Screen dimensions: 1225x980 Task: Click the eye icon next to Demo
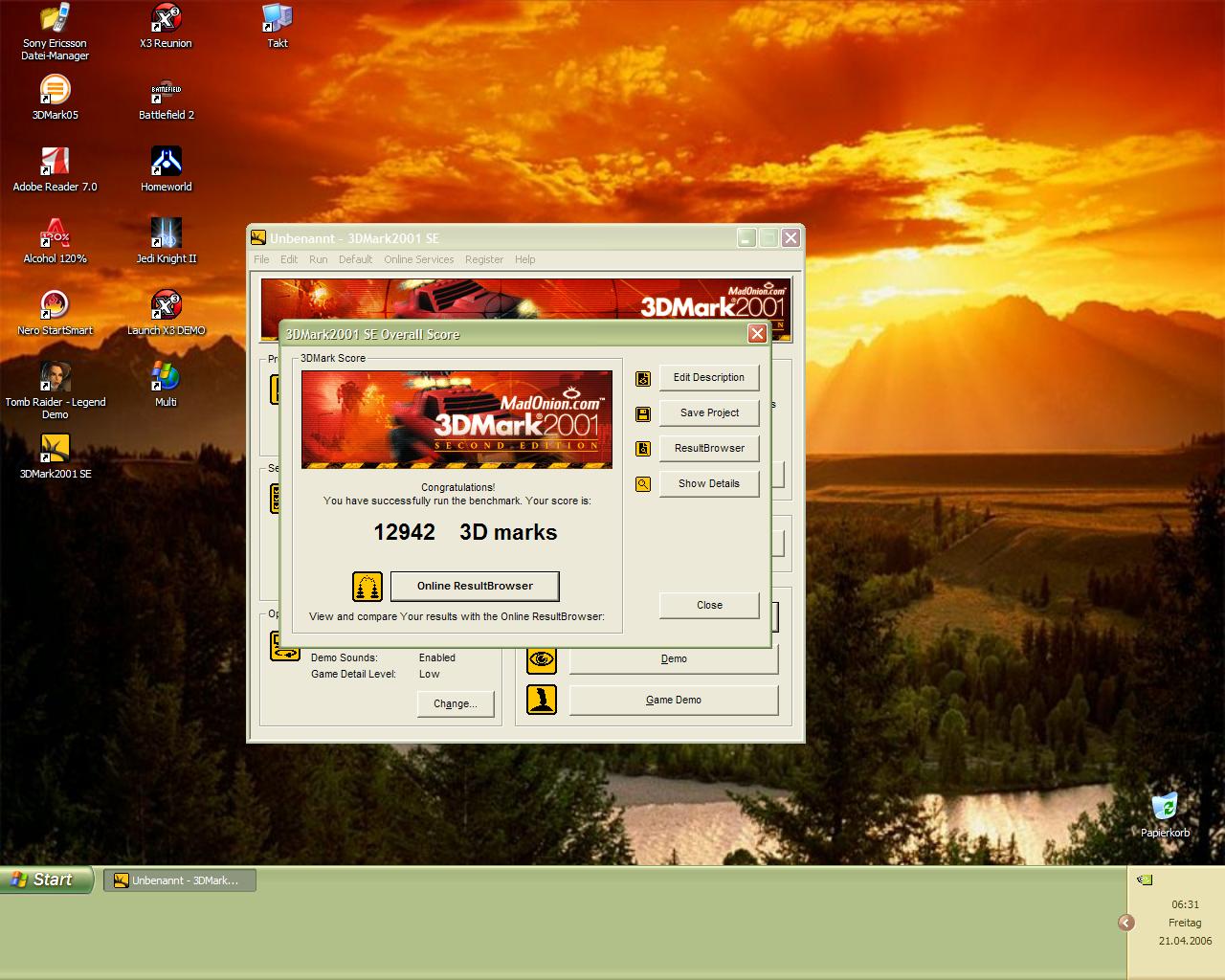click(542, 658)
